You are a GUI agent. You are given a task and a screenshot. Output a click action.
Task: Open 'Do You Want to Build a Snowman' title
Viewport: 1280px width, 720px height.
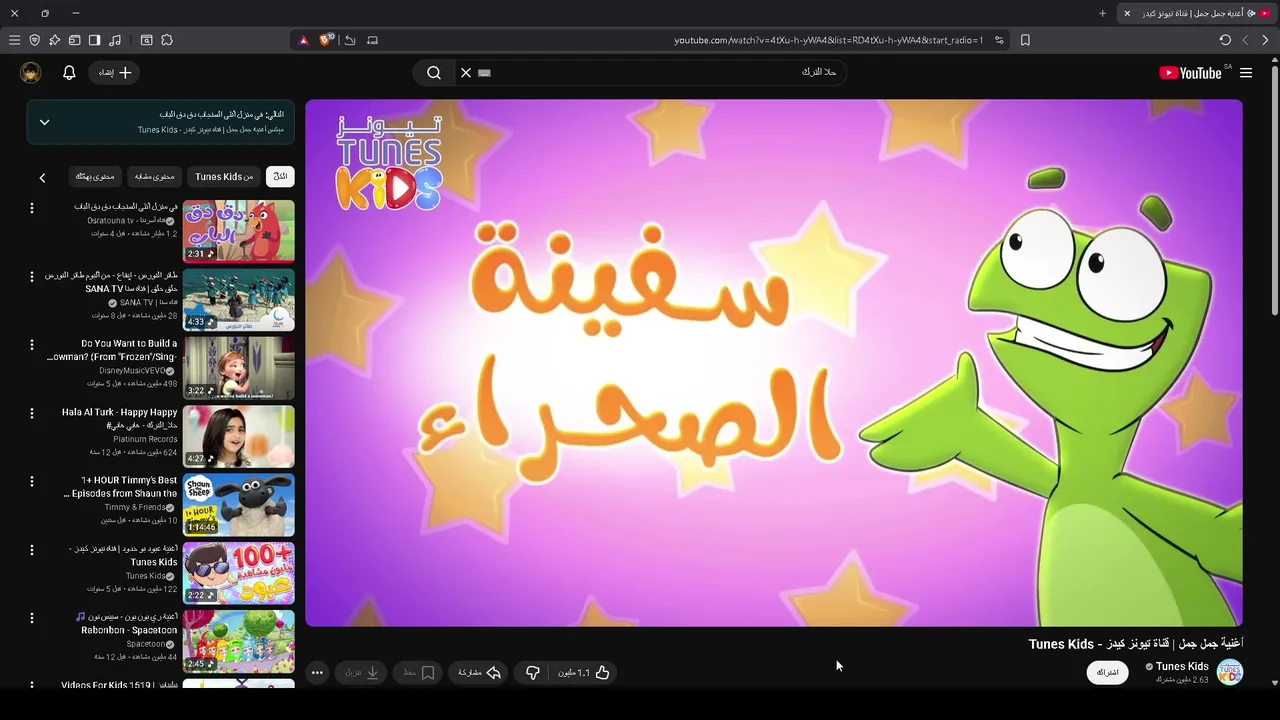click(113, 350)
